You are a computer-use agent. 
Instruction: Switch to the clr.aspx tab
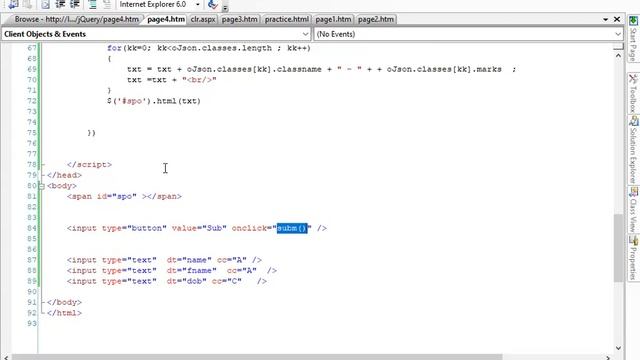point(203,19)
